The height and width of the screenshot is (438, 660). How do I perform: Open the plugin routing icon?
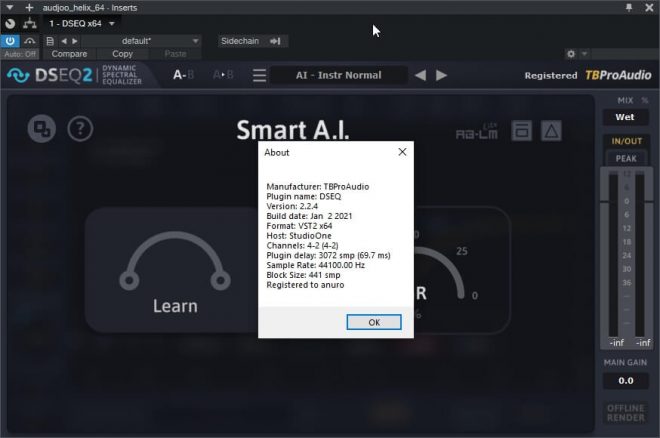tap(29, 24)
